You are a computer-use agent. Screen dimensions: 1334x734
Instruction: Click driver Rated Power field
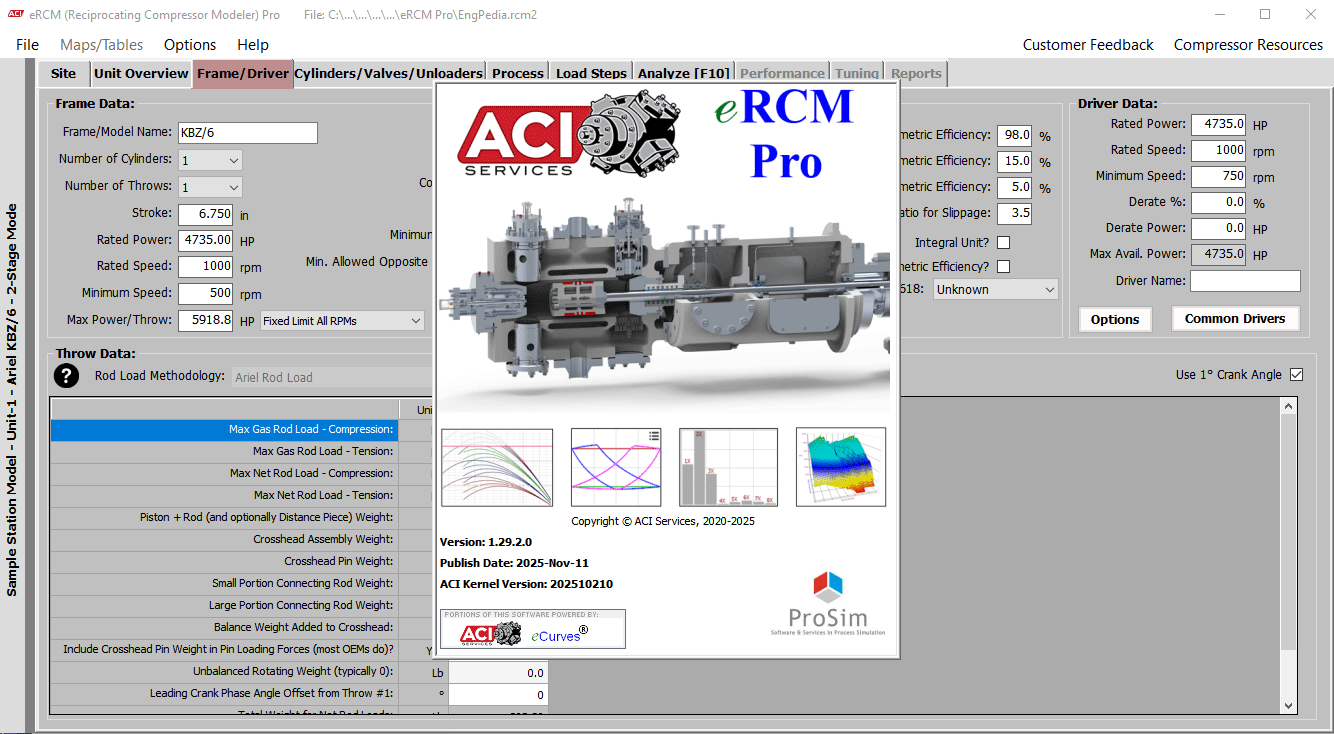point(1218,124)
